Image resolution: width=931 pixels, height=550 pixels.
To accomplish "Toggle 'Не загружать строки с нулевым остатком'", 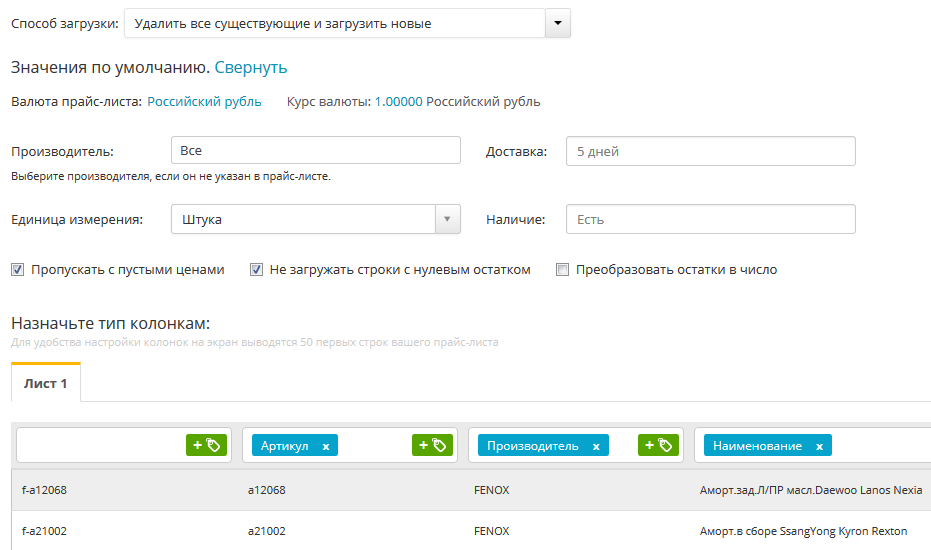I will [257, 270].
